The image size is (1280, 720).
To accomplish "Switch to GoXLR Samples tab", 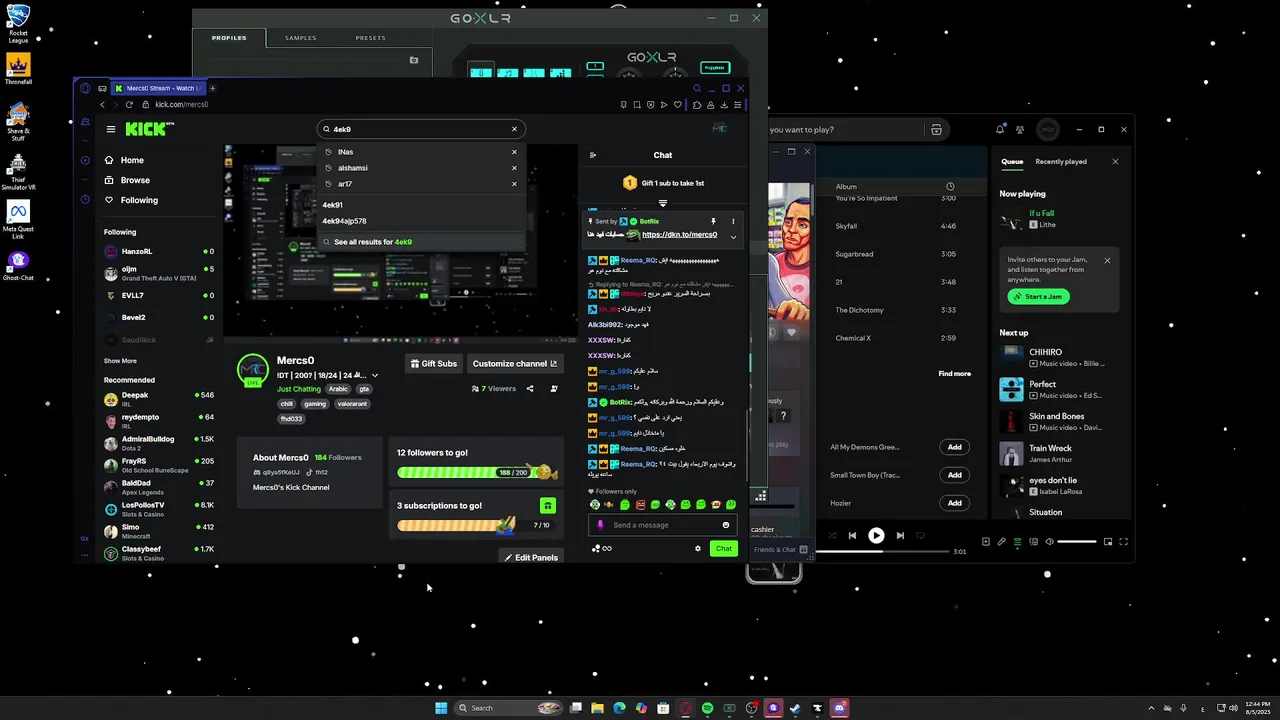I will point(301,38).
